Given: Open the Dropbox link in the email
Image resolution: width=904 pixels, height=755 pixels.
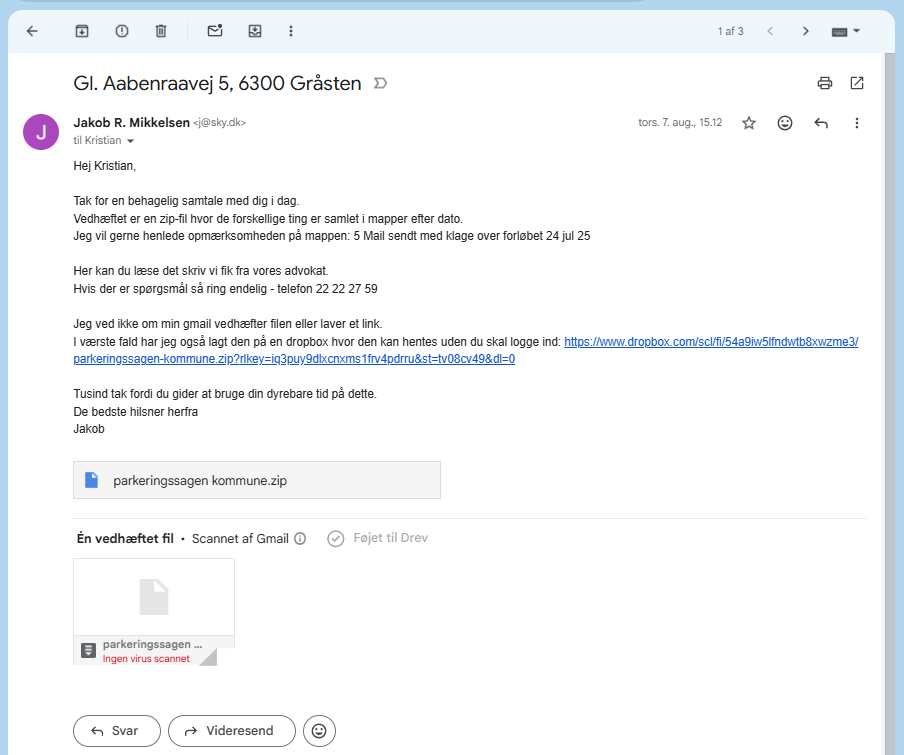Looking at the screenshot, I should point(710,342).
